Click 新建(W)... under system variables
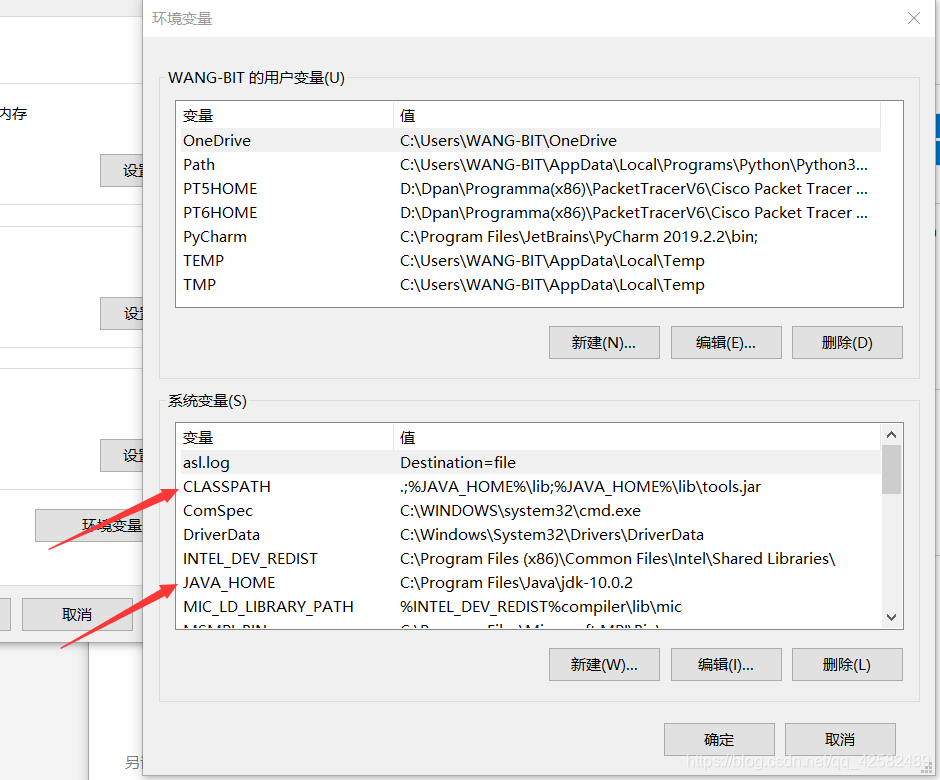The width and height of the screenshot is (940, 780). (x=604, y=664)
